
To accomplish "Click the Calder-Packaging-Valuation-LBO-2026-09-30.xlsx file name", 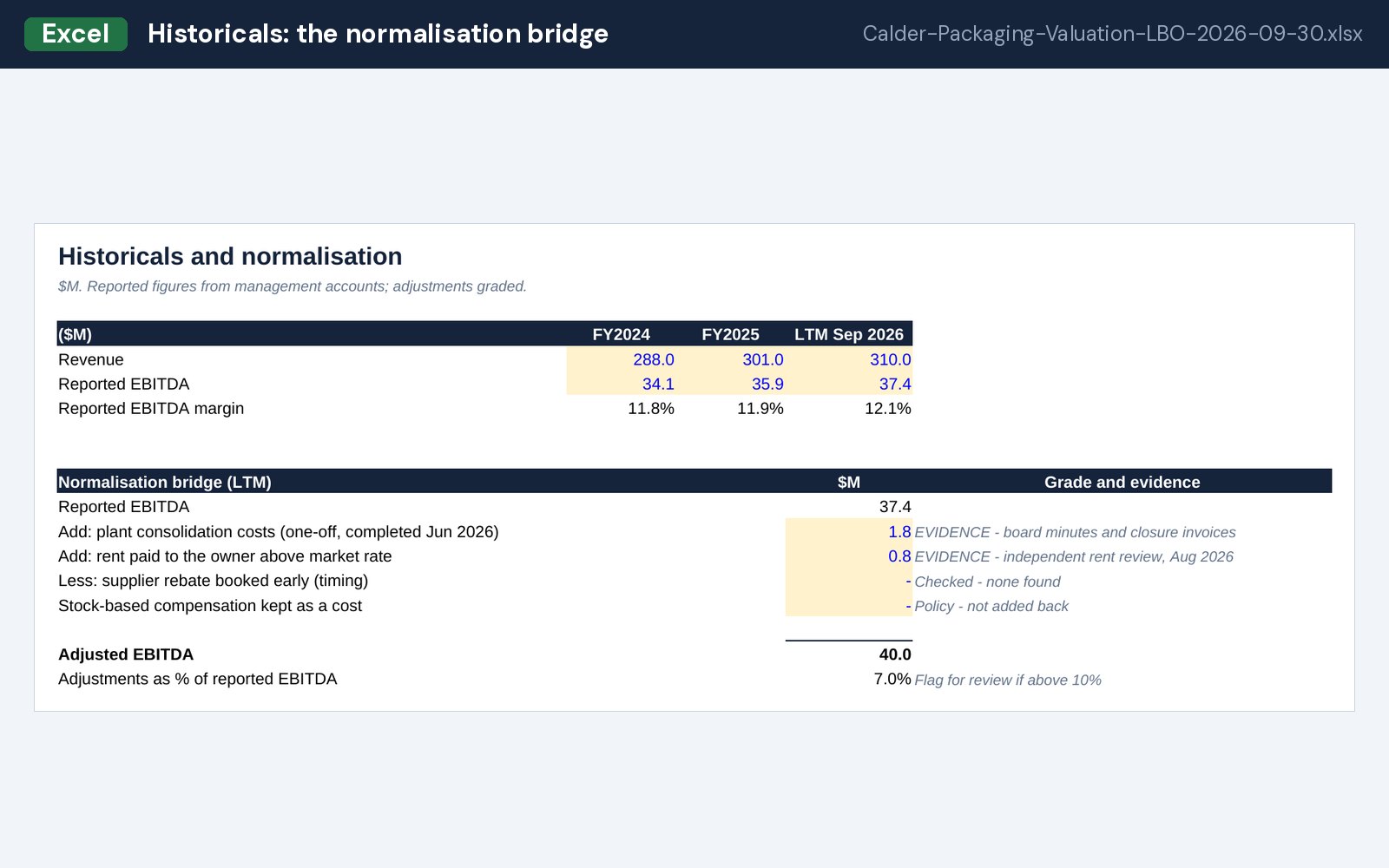I will 1112,34.
